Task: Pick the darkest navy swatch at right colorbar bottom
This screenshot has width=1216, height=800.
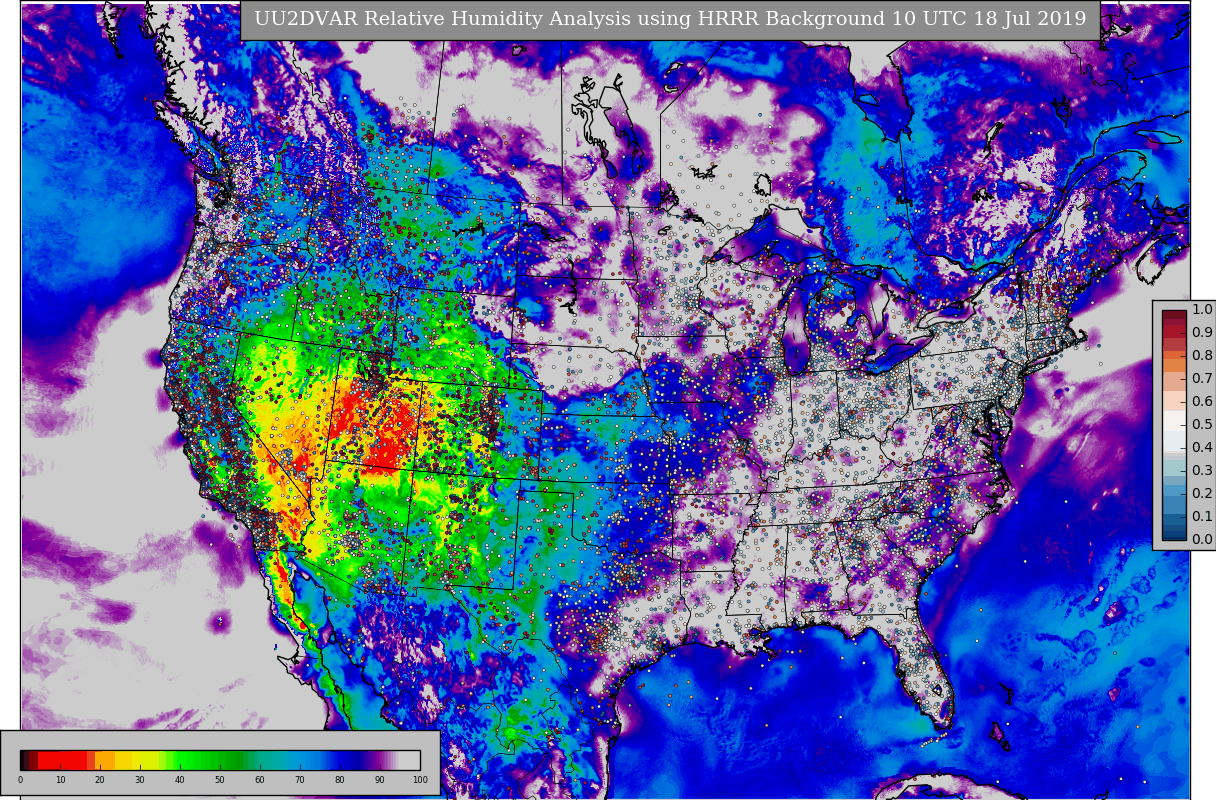Action: (x=1174, y=536)
